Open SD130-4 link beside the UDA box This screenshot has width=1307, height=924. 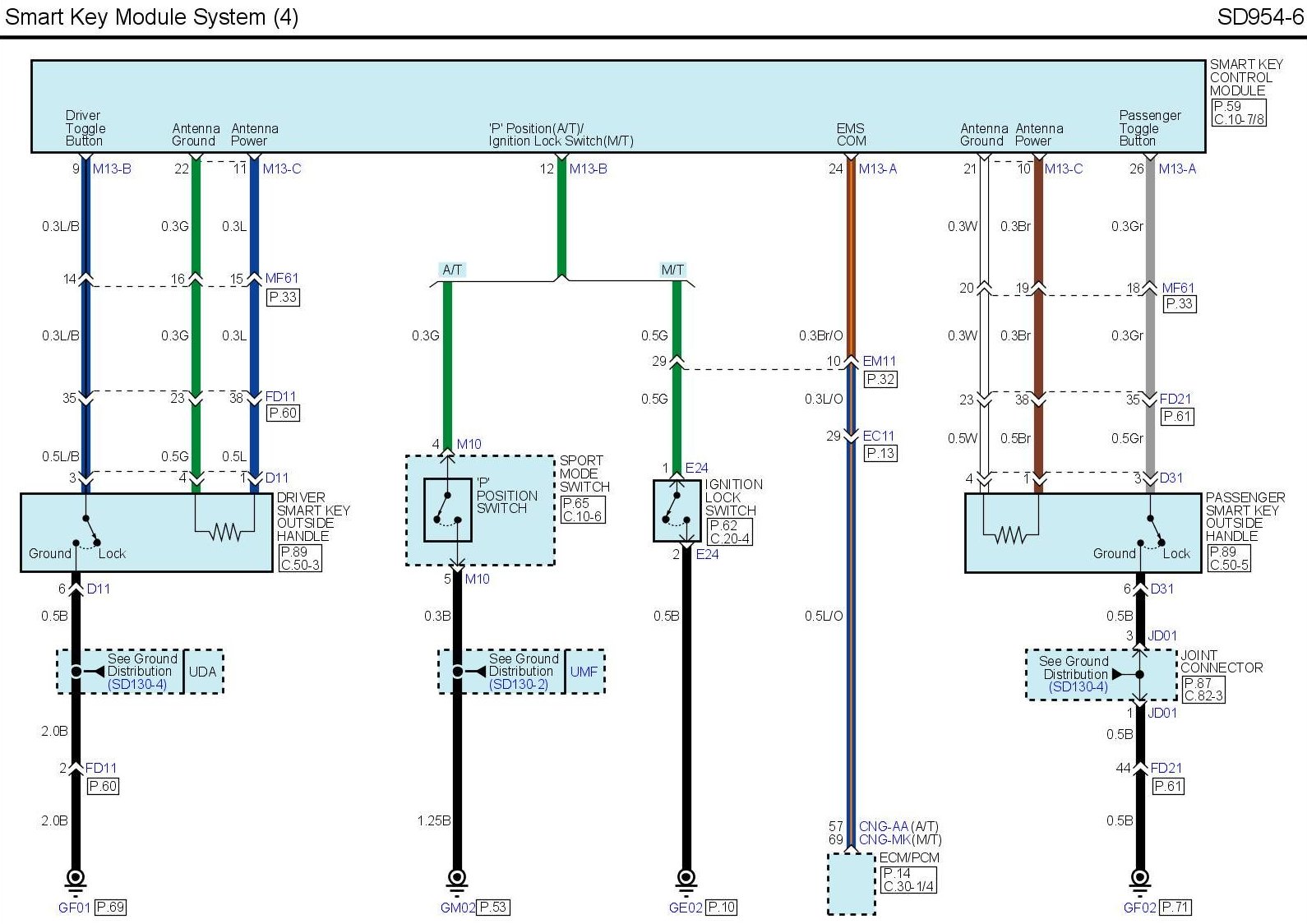(x=136, y=685)
